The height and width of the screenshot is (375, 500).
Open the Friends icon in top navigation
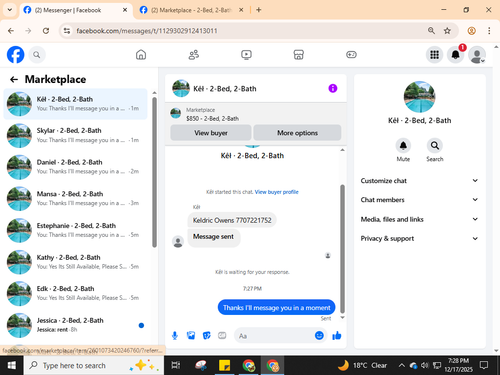click(x=194, y=55)
